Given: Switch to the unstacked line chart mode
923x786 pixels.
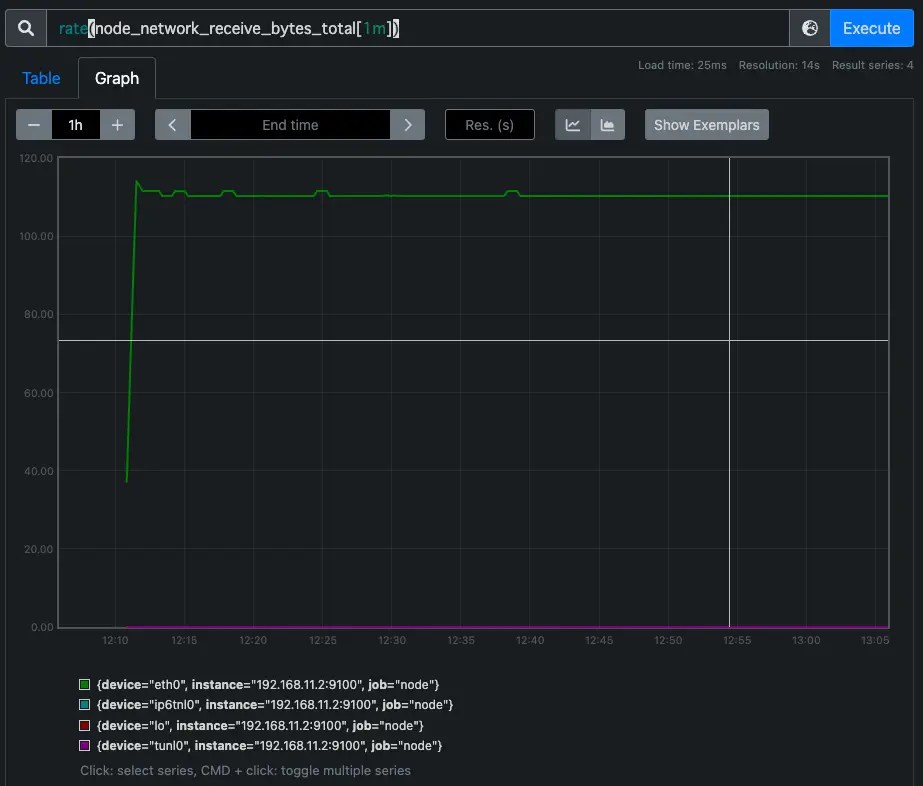Looking at the screenshot, I should click(573, 125).
